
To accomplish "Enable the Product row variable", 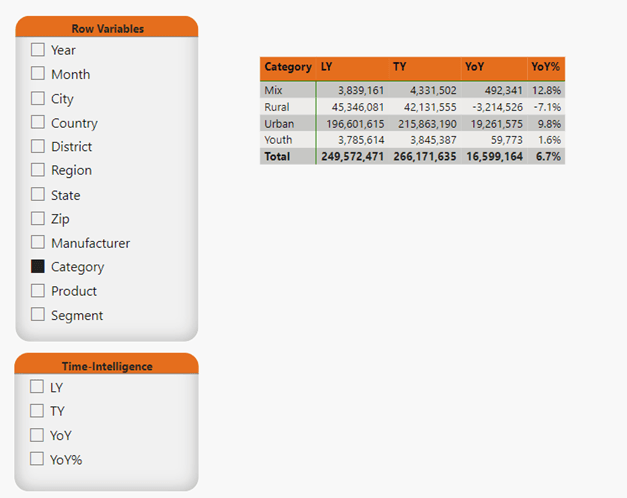I will click(x=38, y=291).
